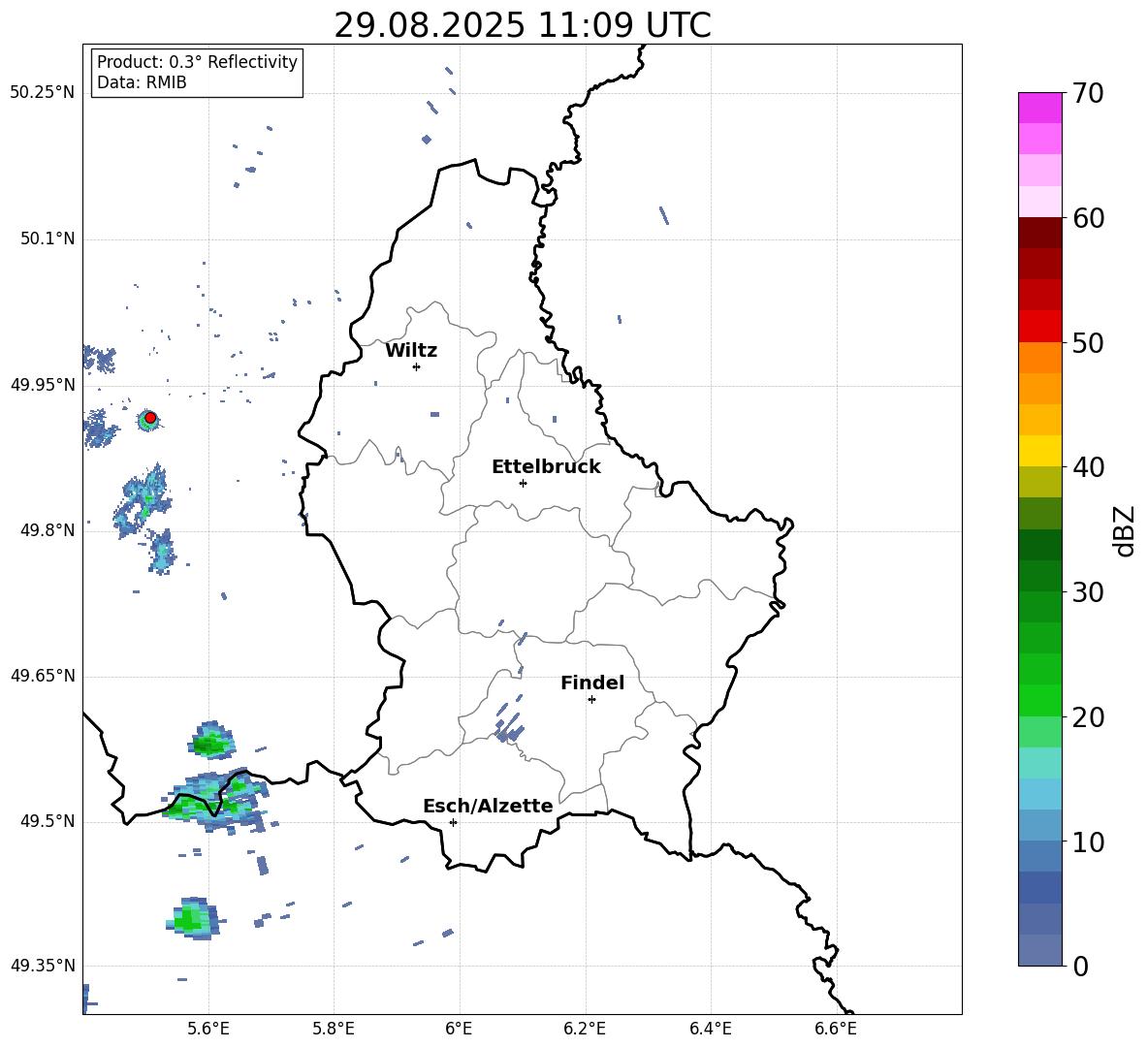
Task: Click the Esch/Alzette city label
Action: [488, 806]
